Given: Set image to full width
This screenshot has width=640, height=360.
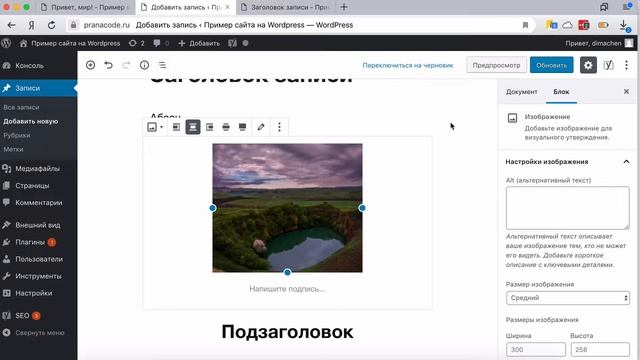Looking at the screenshot, I should click(242, 127).
